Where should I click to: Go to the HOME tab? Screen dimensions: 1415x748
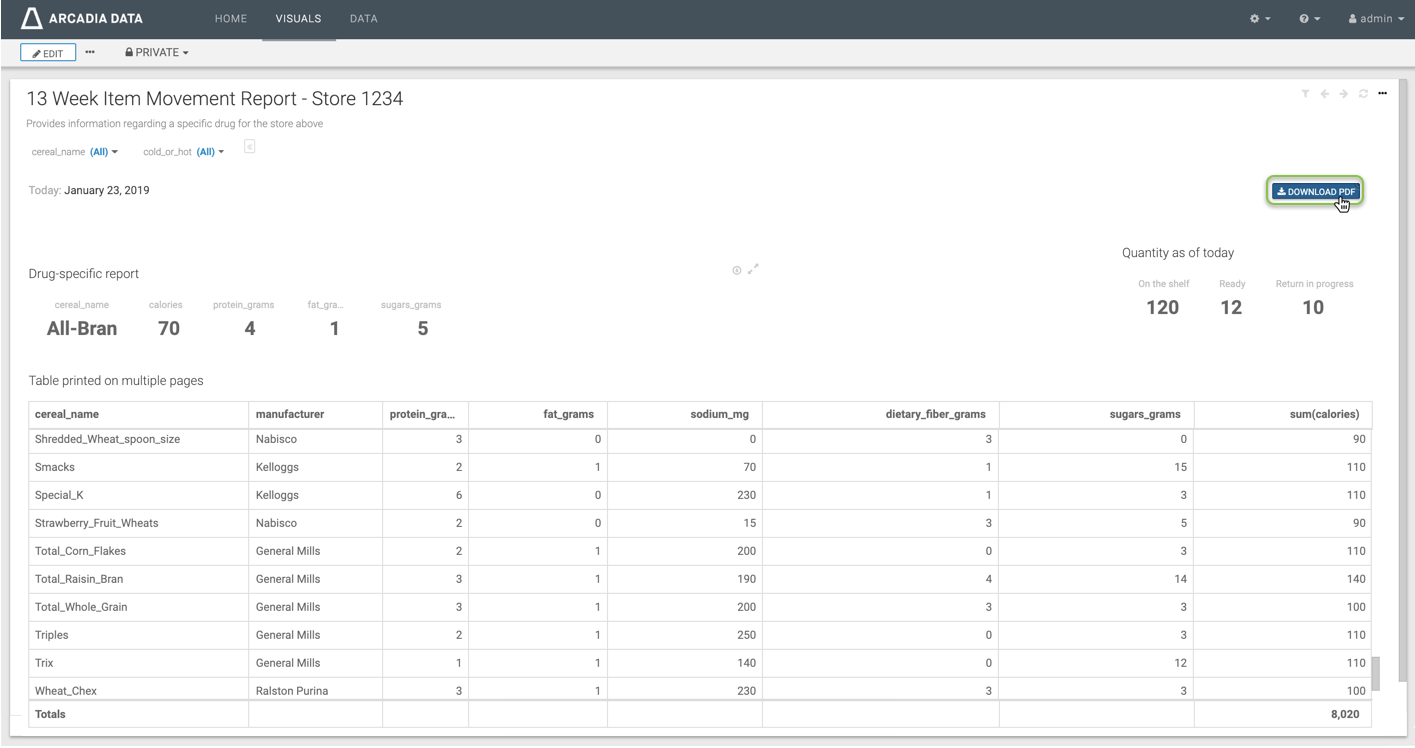(x=230, y=19)
